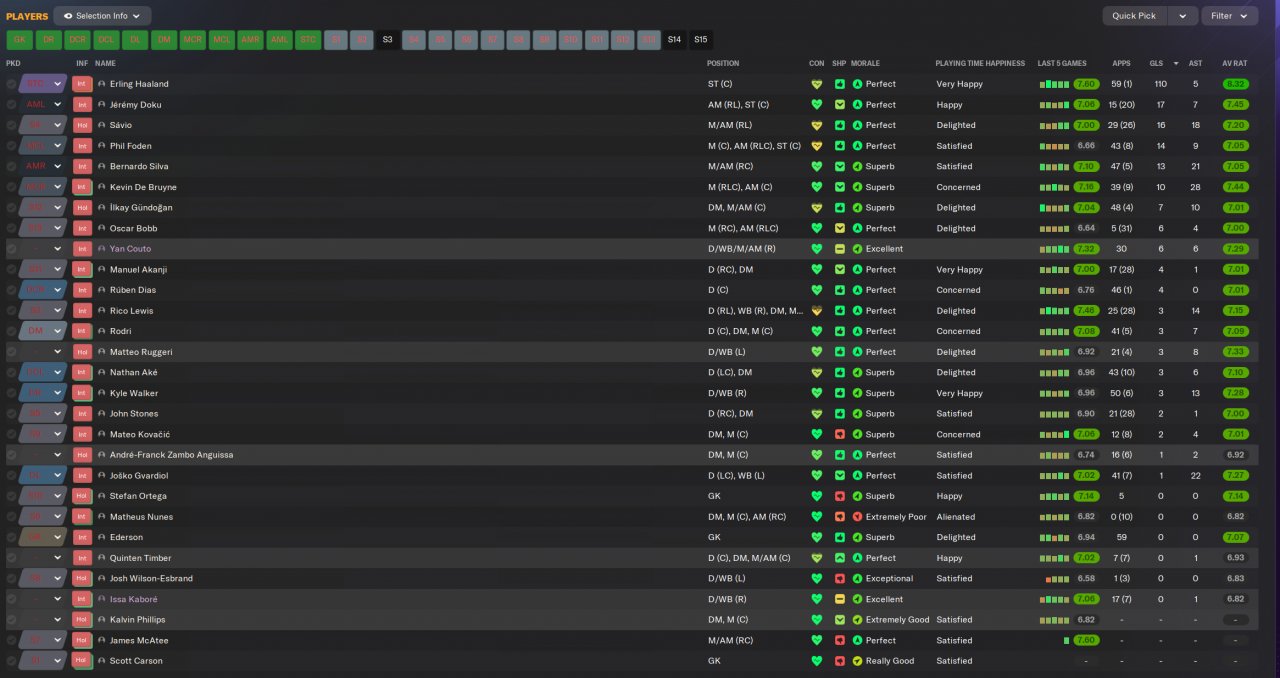Open Erling Haaland's player name link
Screen dimensions: 1280x678
(x=139, y=84)
